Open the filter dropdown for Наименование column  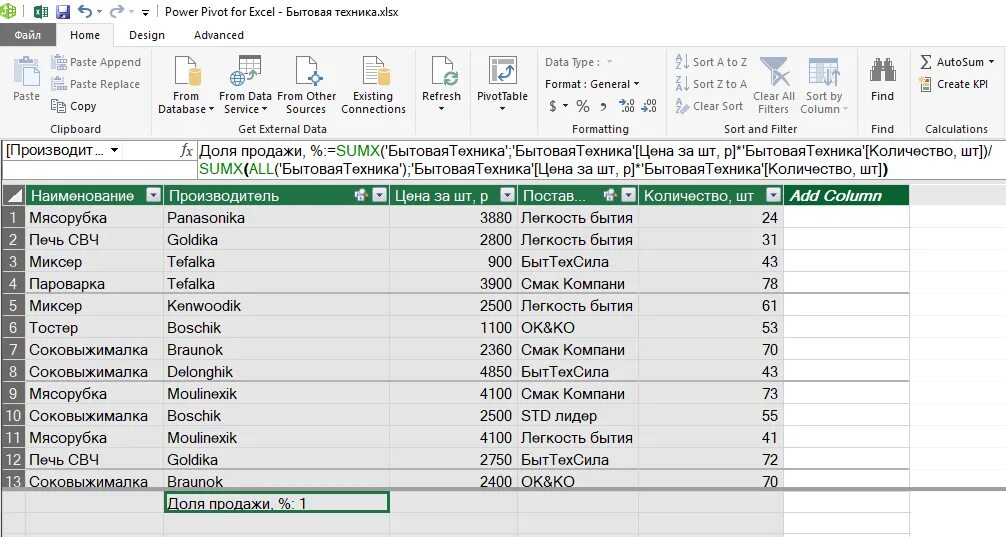click(x=153, y=196)
